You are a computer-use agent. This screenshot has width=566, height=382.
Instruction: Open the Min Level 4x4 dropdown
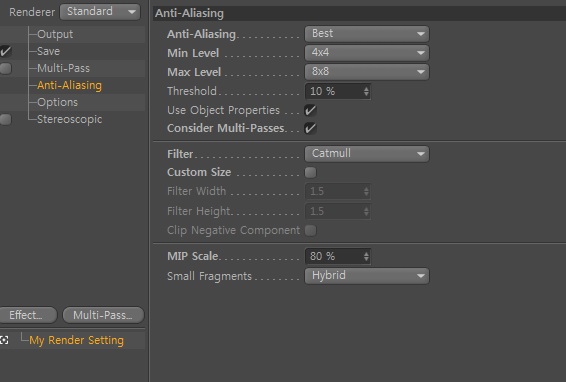(x=367, y=53)
